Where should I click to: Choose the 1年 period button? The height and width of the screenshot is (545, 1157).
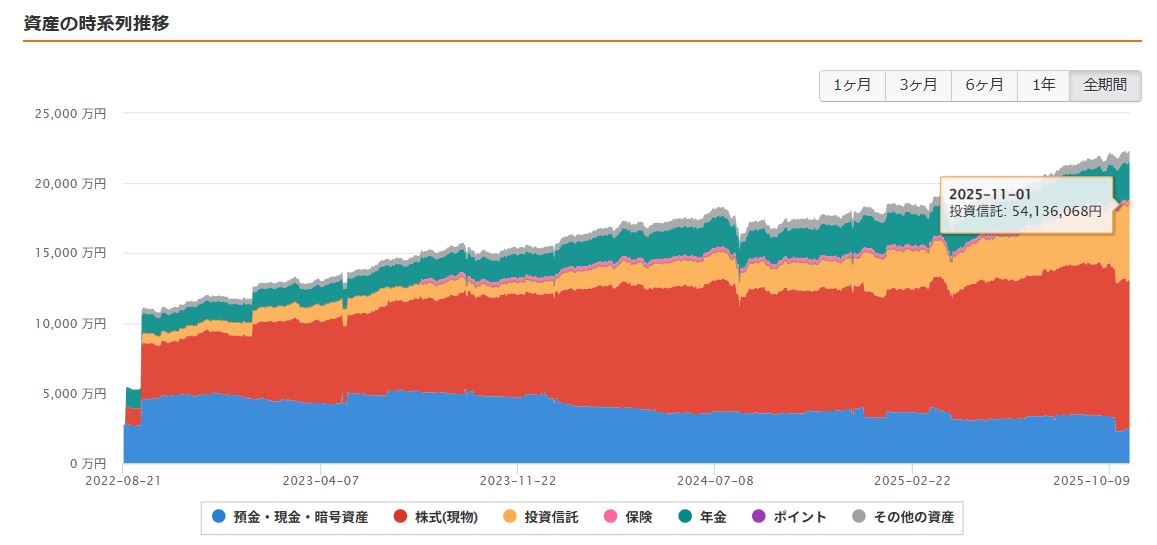(x=1043, y=86)
